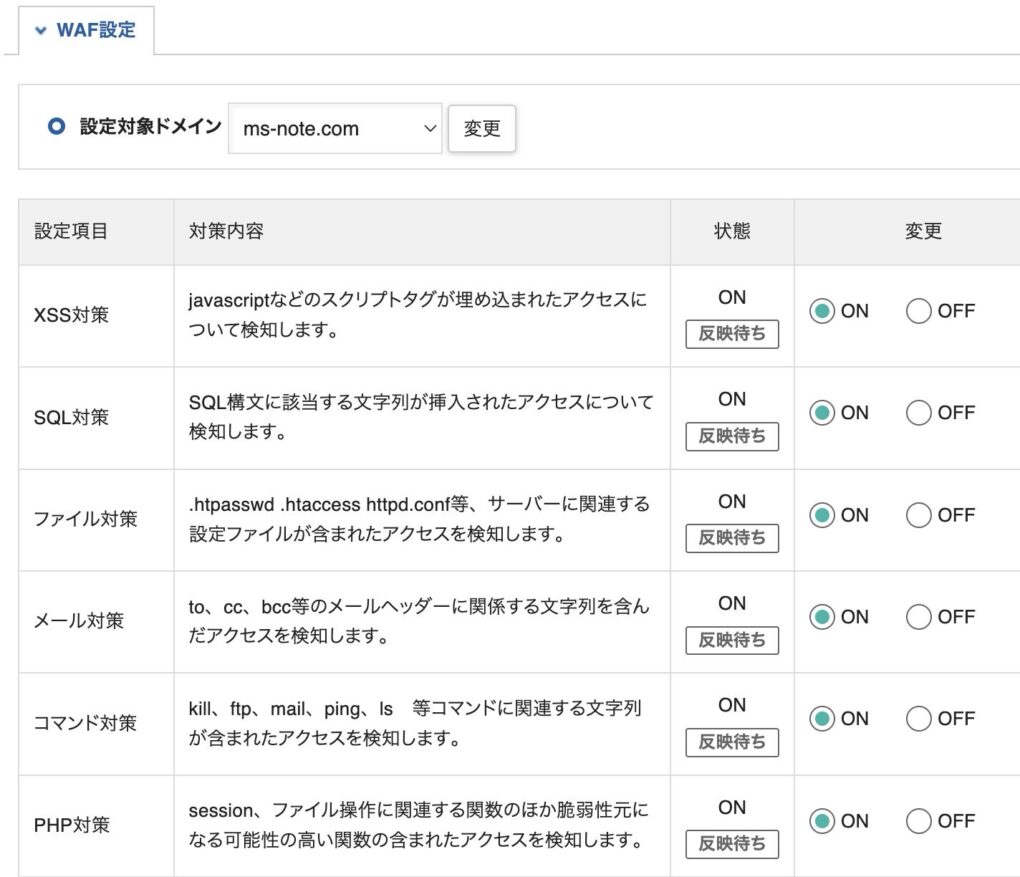Disable ファイル対策 with OFF radio
This screenshot has width=1020, height=877.
[x=918, y=515]
